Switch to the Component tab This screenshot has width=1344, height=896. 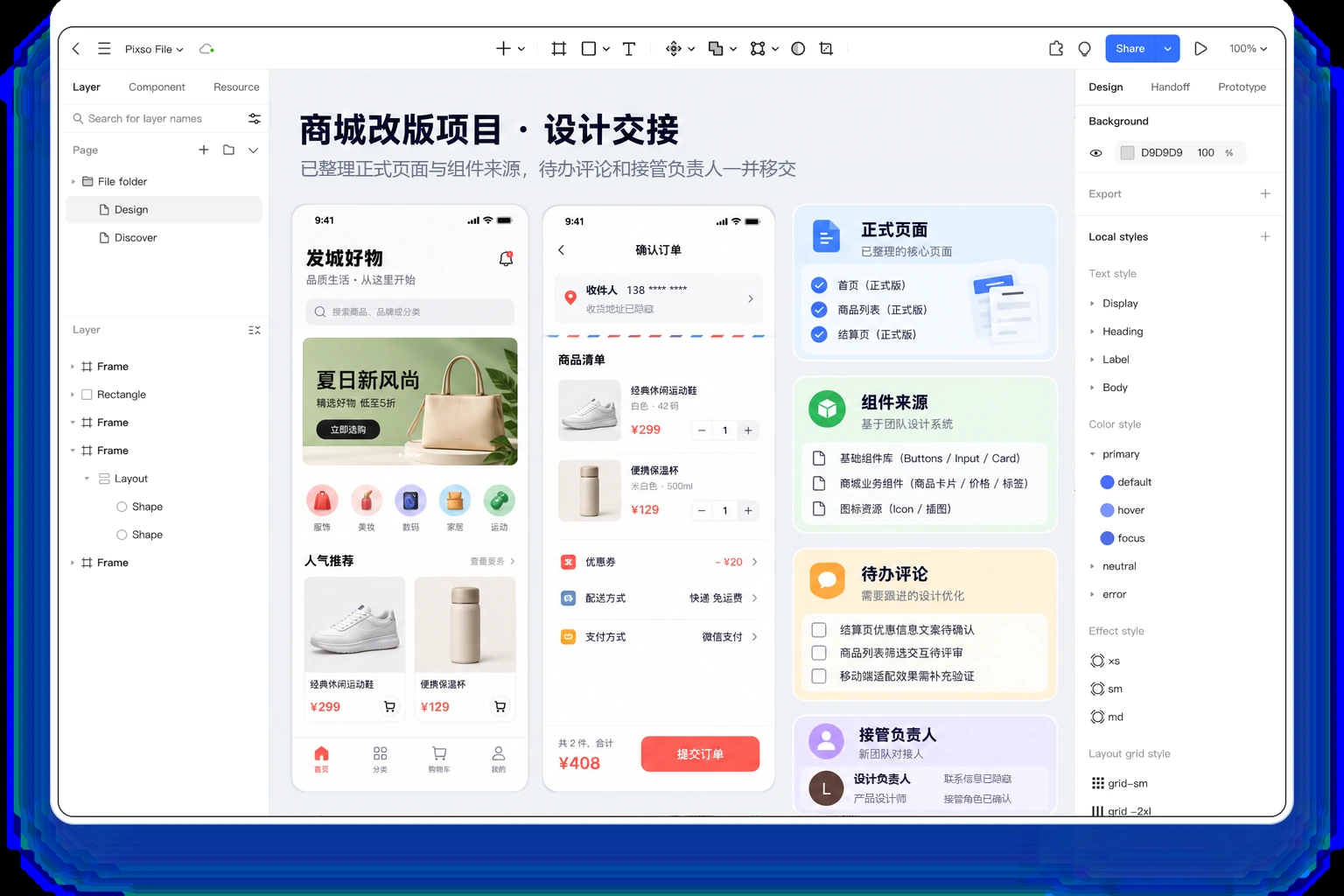pos(157,87)
